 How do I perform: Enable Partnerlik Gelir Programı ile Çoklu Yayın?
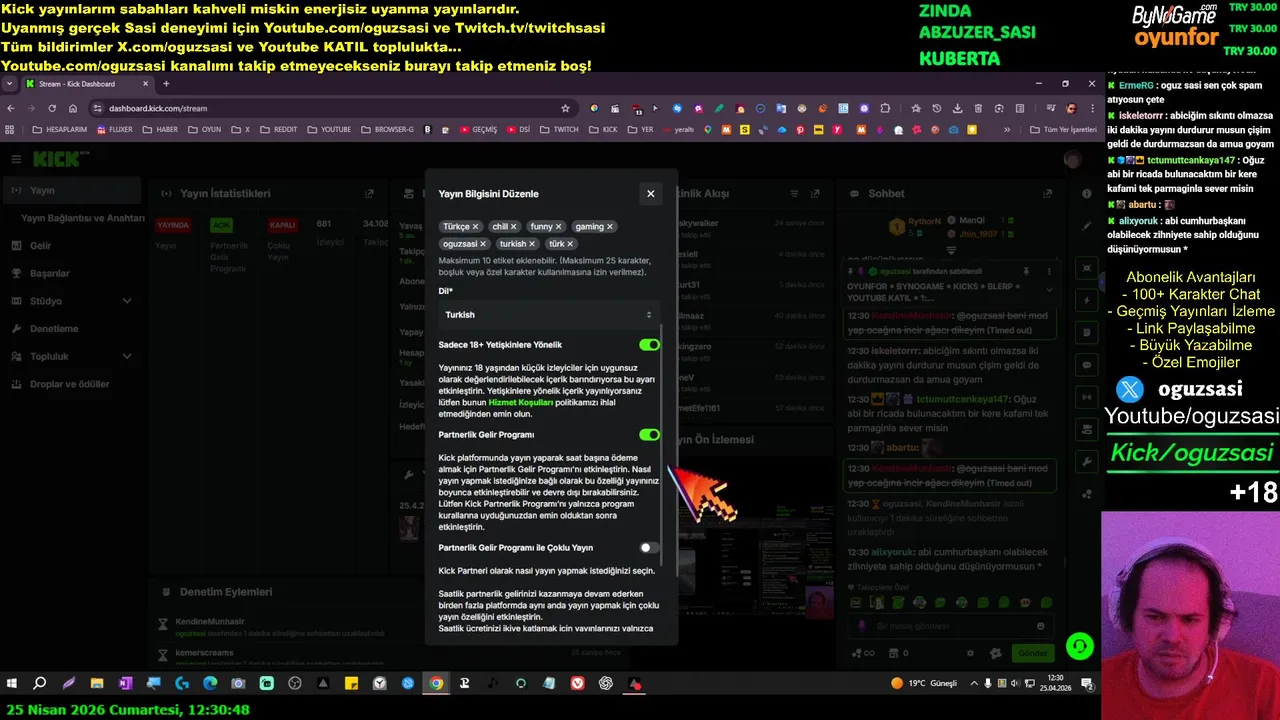pyautogui.click(x=649, y=548)
